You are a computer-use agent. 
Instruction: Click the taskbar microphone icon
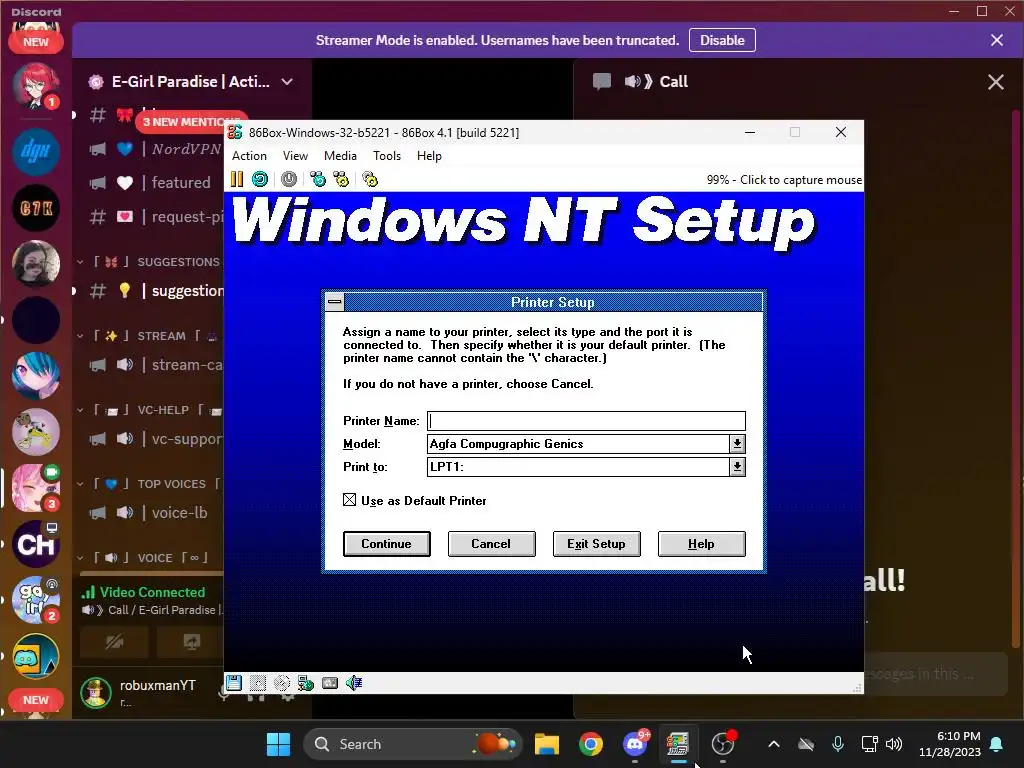(838, 744)
